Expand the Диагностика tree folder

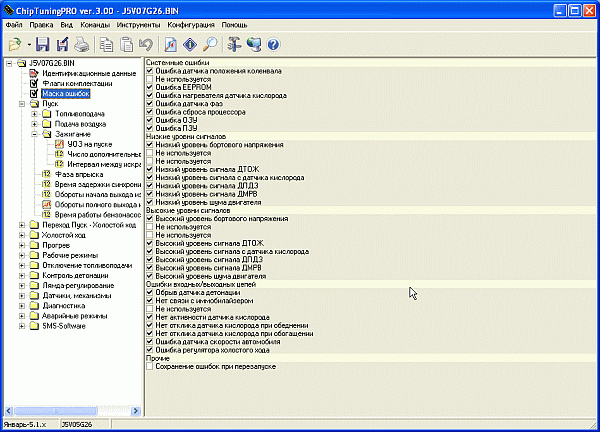23,306
